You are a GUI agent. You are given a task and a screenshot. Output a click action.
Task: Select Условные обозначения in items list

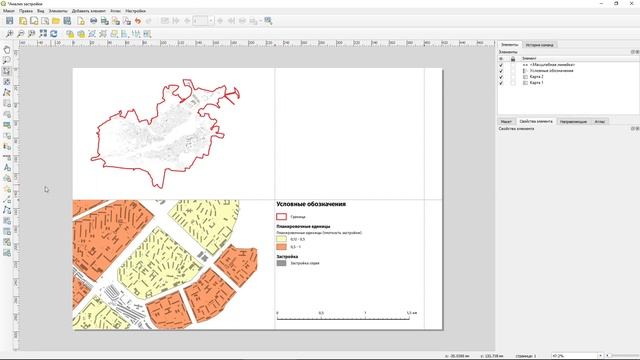pyautogui.click(x=551, y=71)
